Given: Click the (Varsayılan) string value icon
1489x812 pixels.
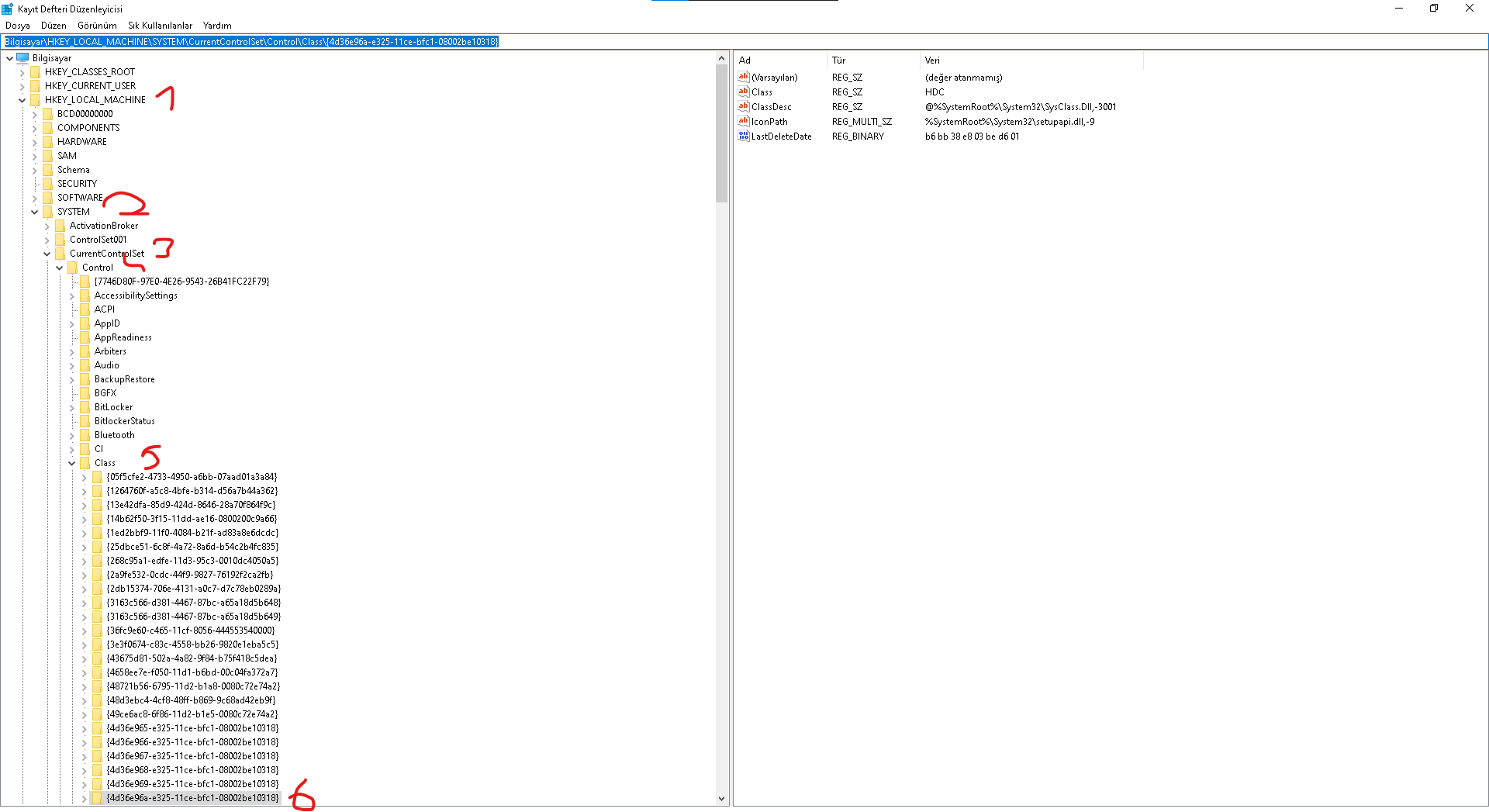Looking at the screenshot, I should [744, 77].
